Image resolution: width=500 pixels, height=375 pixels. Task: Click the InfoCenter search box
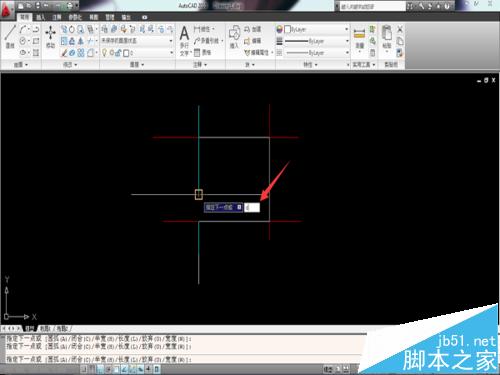tap(373, 6)
